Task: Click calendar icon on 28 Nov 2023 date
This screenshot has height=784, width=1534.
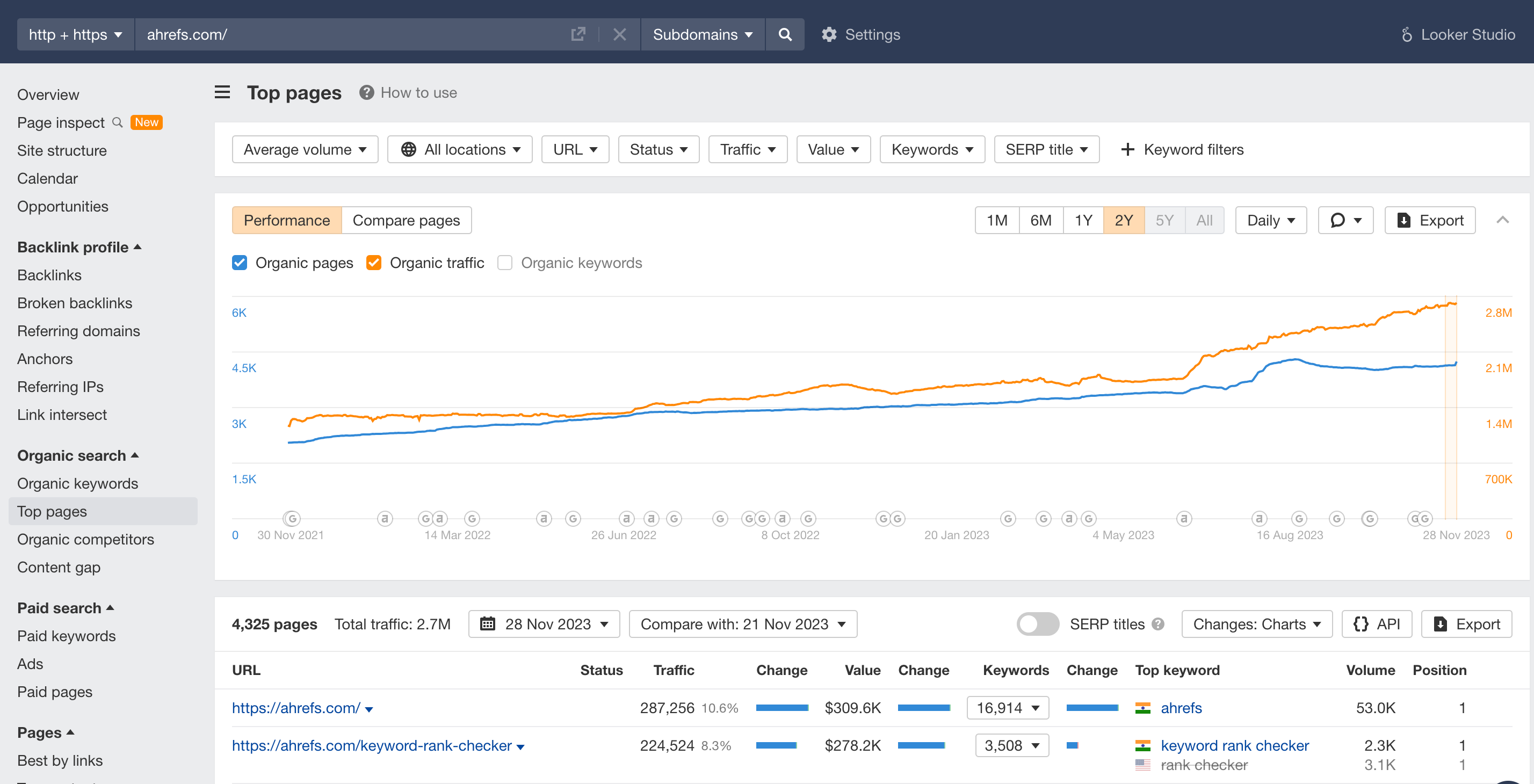Action: tap(488, 624)
